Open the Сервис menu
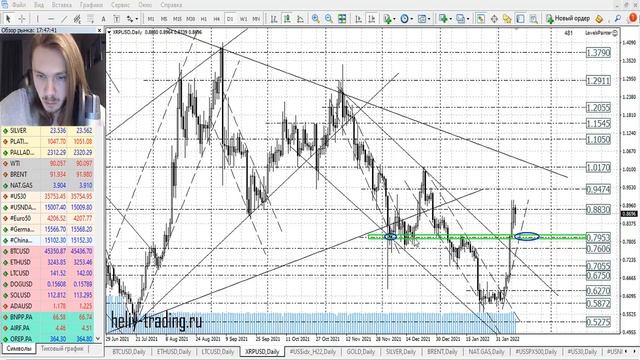 coord(120,5)
